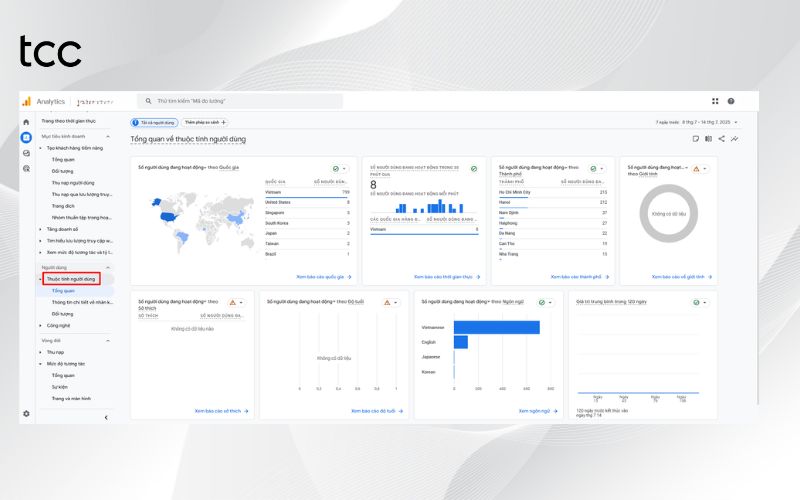Click the gray gender donut chart
This screenshot has width=800, height=500.
click(x=668, y=214)
